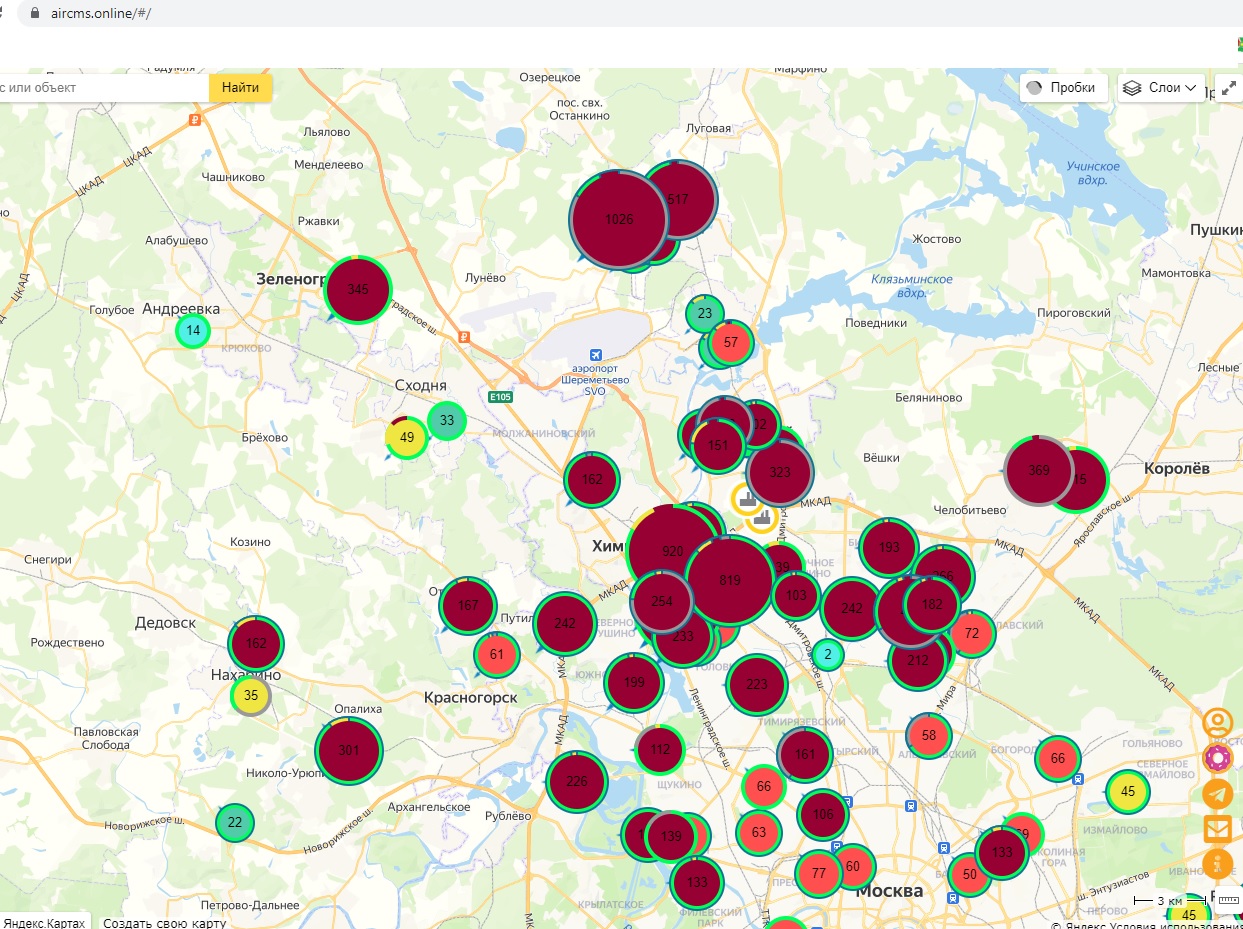Click the pink donut icon
Viewport: 1243px width, 929px height.
pyautogui.click(x=1217, y=758)
